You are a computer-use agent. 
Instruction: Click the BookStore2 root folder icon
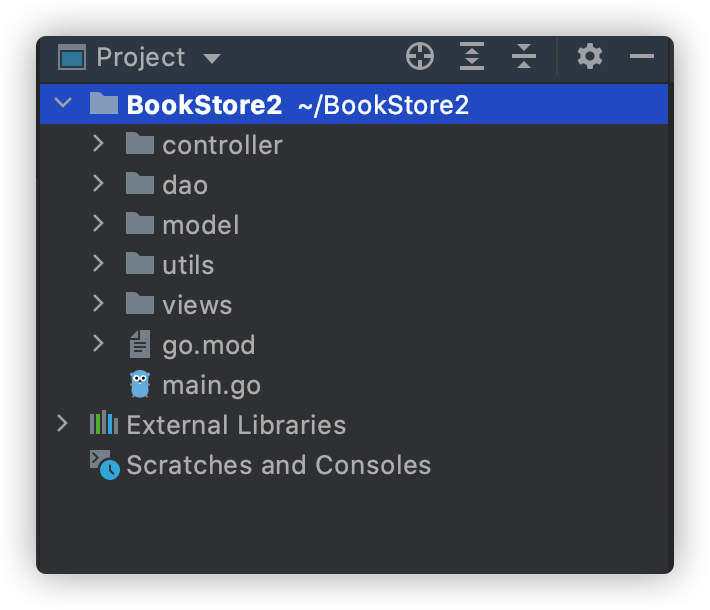tap(104, 103)
